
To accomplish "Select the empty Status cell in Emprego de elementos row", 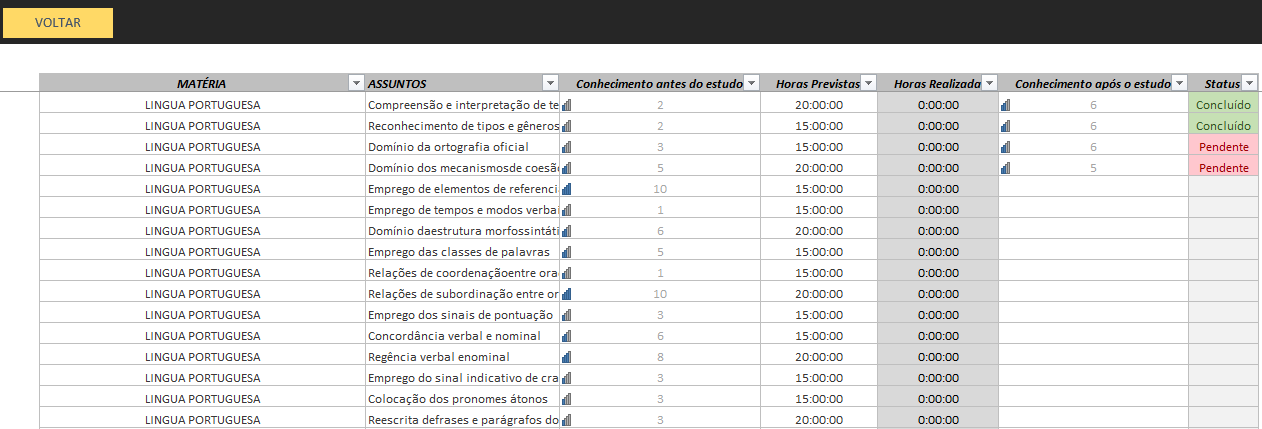I will pyautogui.click(x=1223, y=188).
